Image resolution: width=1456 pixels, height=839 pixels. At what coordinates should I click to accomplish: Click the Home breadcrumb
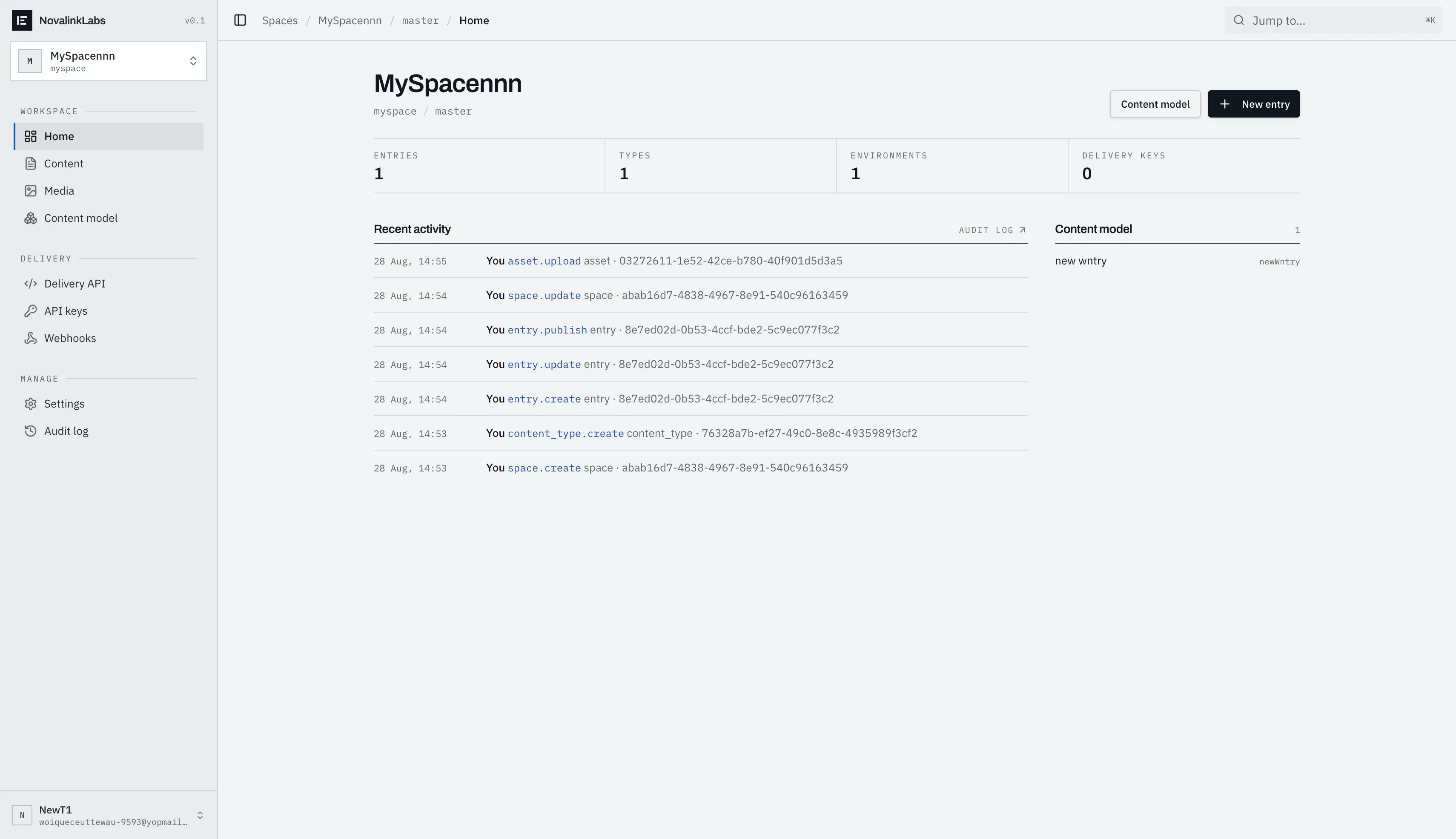point(474,20)
